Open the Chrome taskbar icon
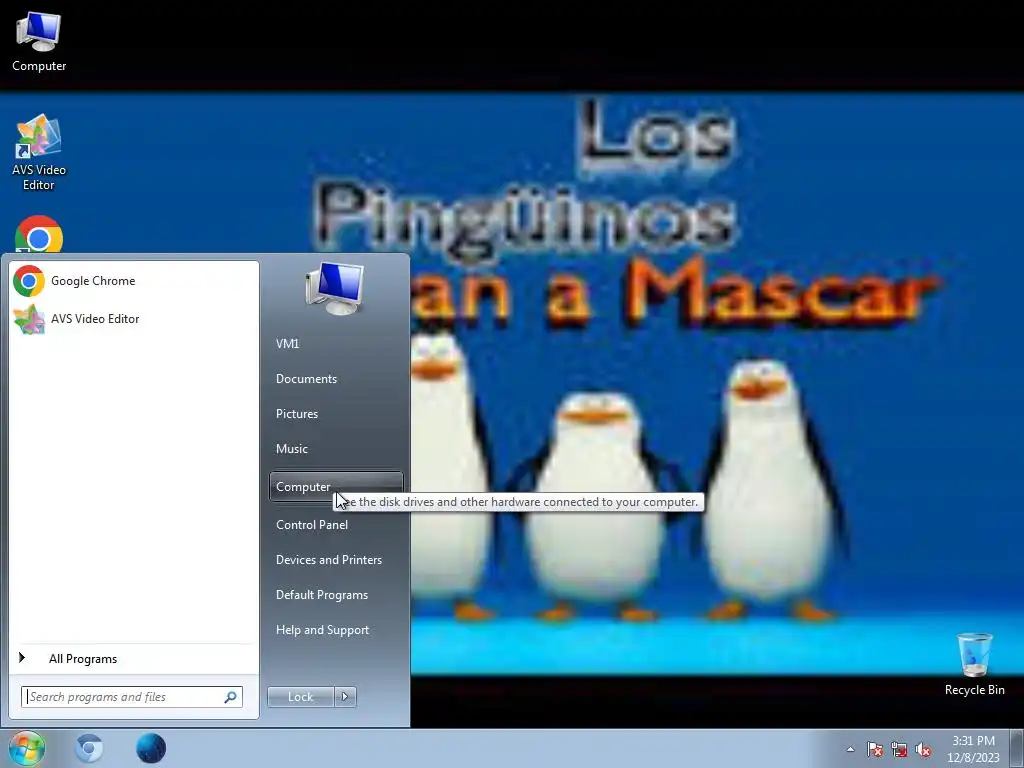Screen dimensions: 1024x768 (x=89, y=748)
